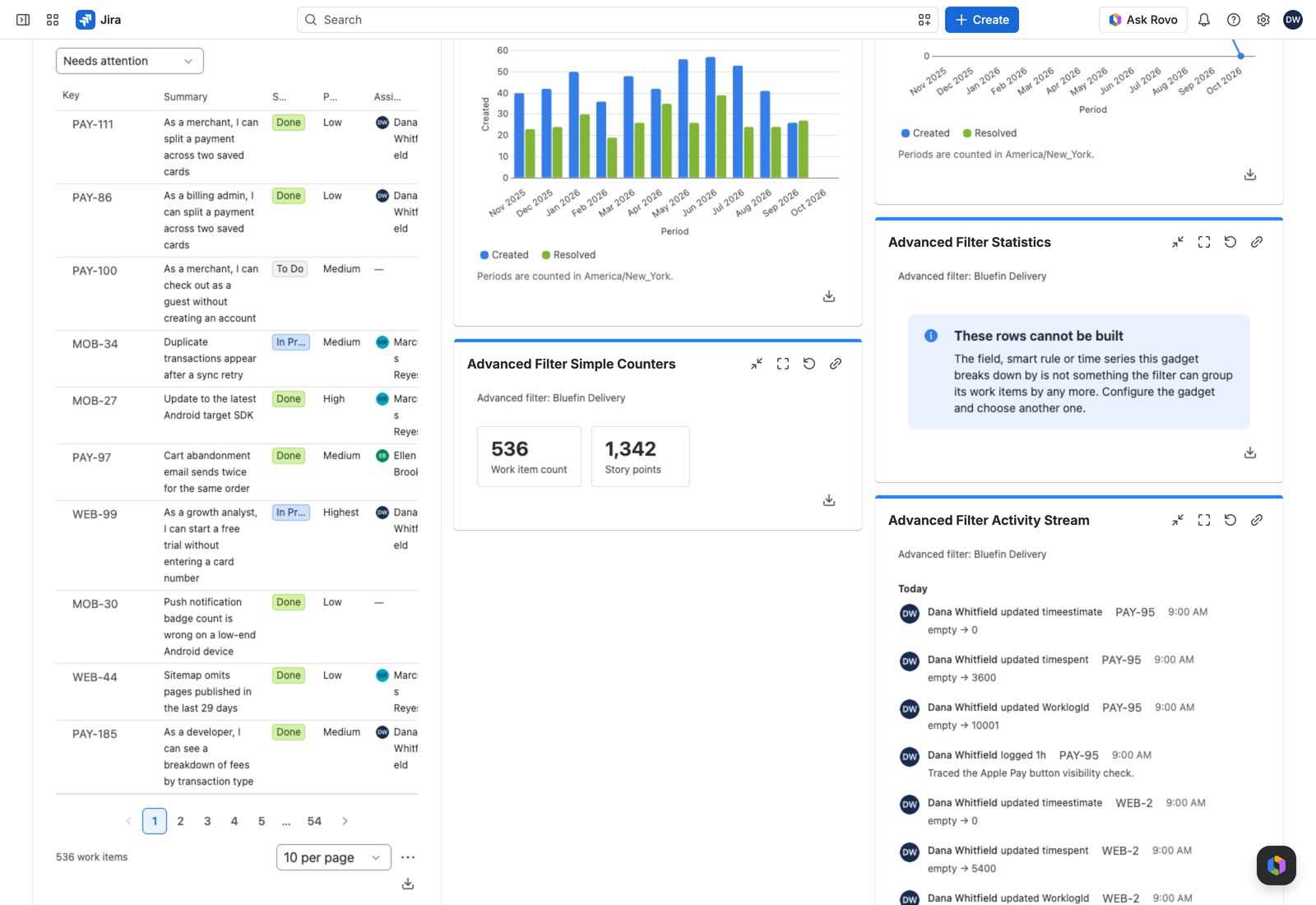Click the Highest priority of WEB-99
The width and height of the screenshot is (1316, 905).
coord(341,513)
